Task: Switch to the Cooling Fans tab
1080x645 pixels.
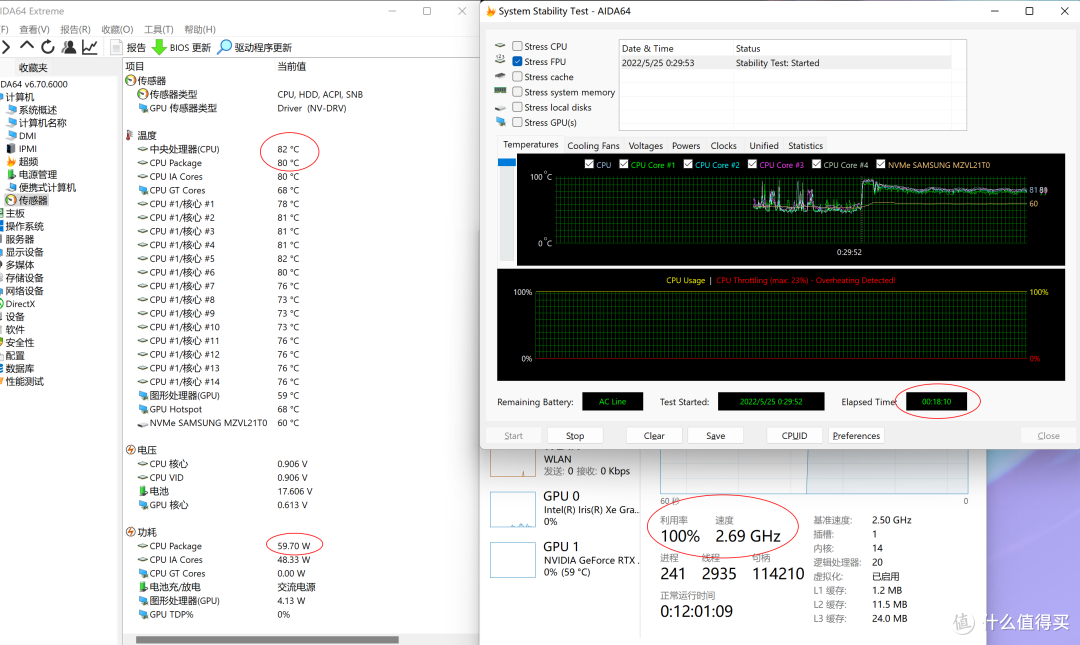Action: click(x=593, y=145)
